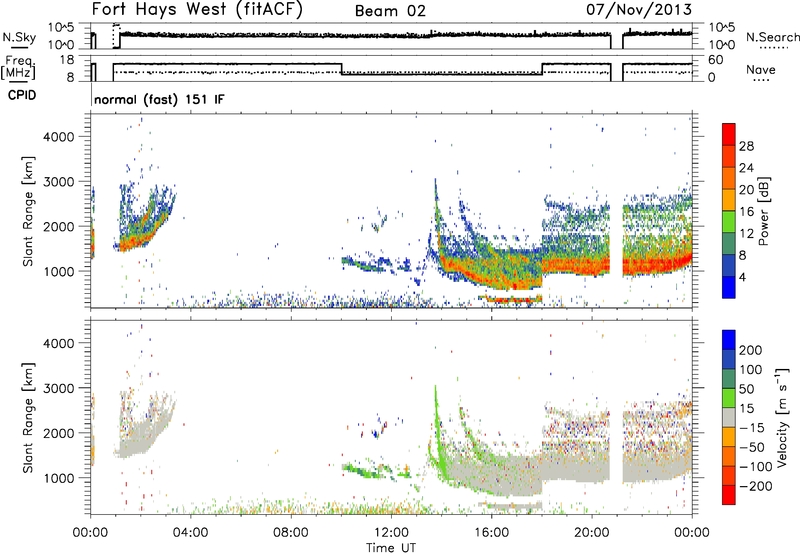Click the "-100" label on the Velocity colorbar
Viewport: 800px width, 554px height.
coord(756,467)
